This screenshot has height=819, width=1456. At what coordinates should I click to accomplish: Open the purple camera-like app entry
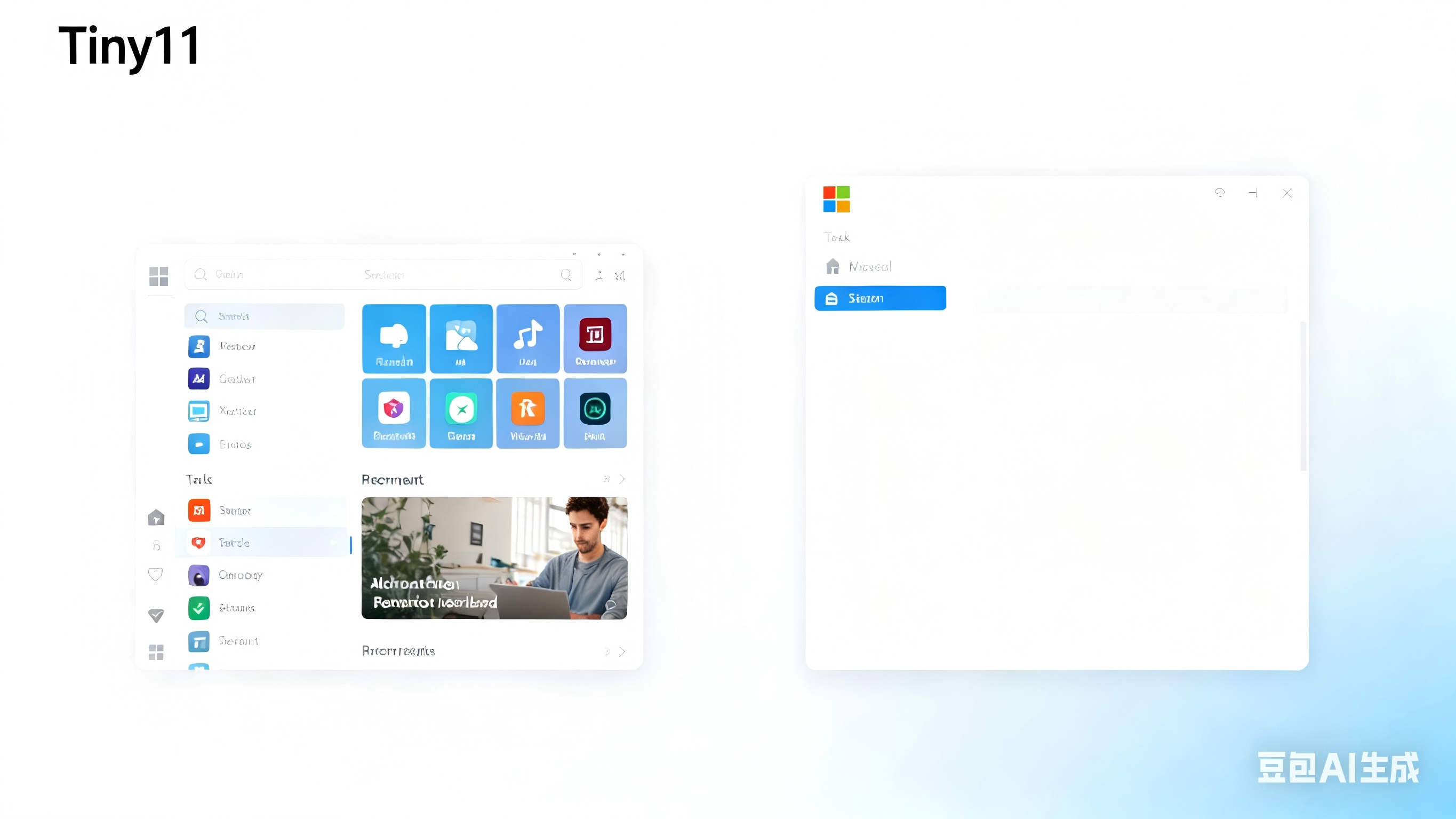[x=265, y=575]
